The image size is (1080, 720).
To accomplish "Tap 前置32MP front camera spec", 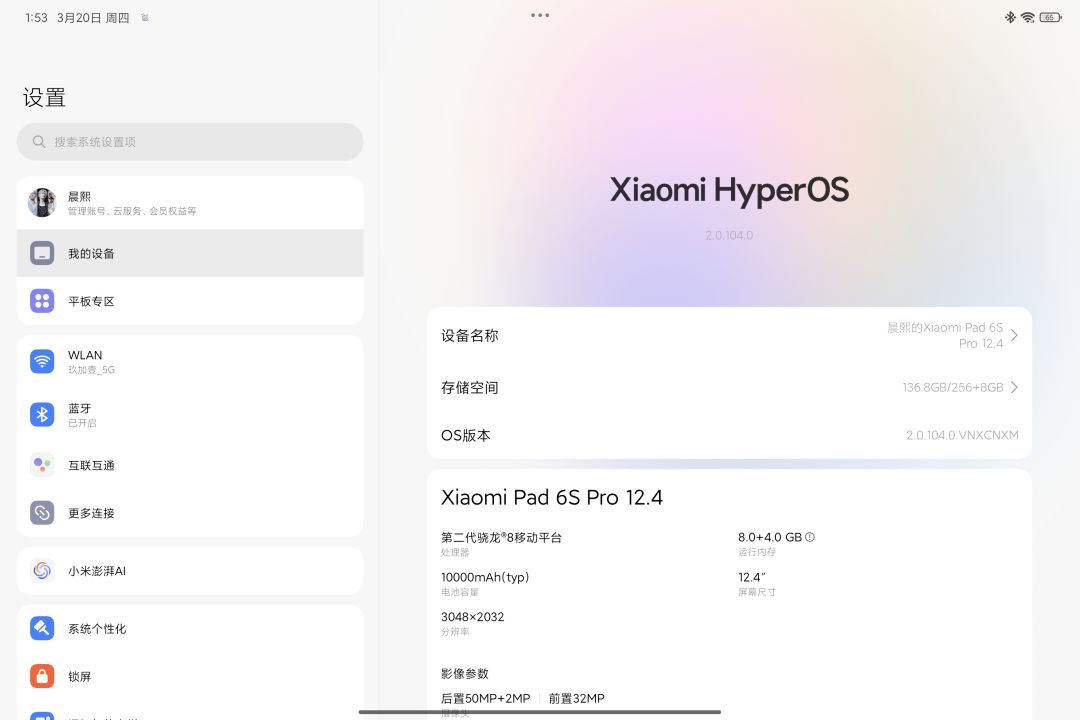I will coord(577,698).
